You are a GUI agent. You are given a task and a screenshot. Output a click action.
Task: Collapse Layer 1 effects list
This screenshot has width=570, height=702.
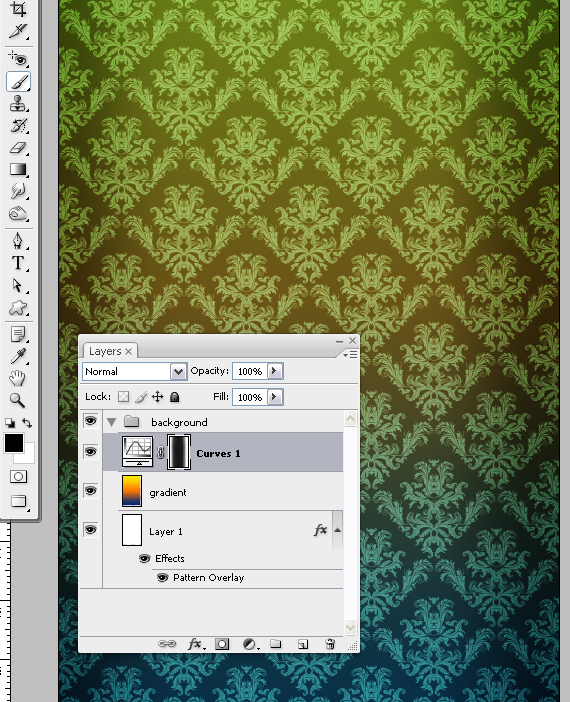[338, 530]
